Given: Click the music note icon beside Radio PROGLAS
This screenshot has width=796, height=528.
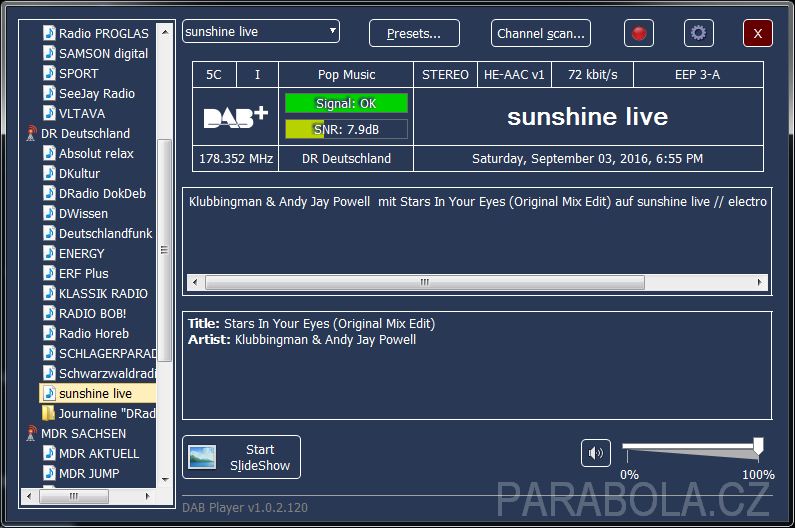Looking at the screenshot, I should click(x=49, y=34).
